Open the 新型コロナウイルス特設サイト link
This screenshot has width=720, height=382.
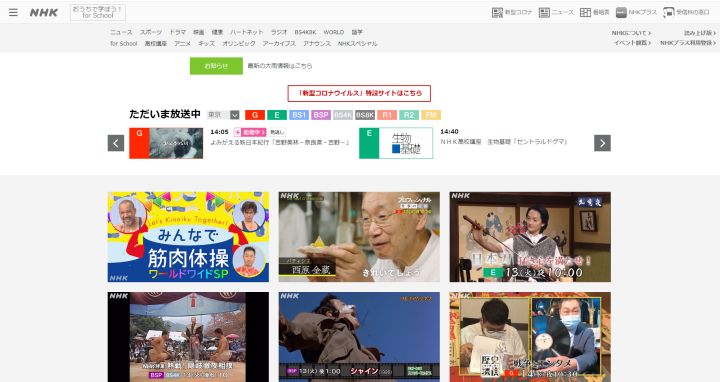(359, 93)
